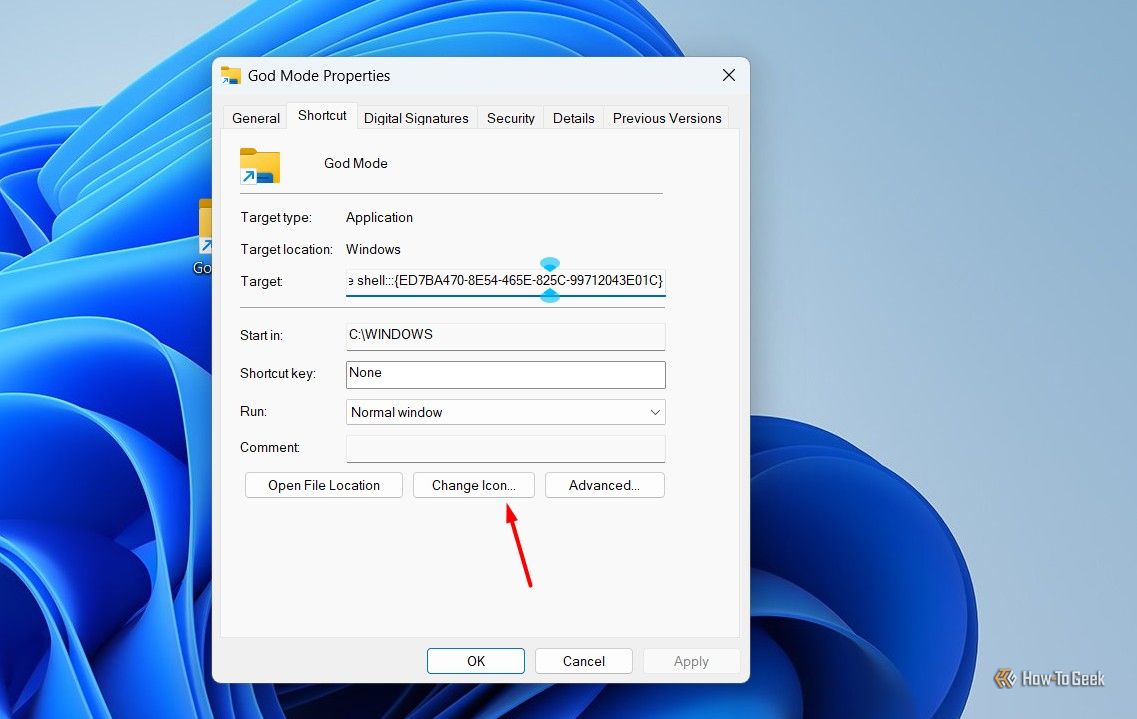Click the God Mode shortcut folder icon
Image resolution: width=1137 pixels, height=719 pixels.
(x=260, y=166)
